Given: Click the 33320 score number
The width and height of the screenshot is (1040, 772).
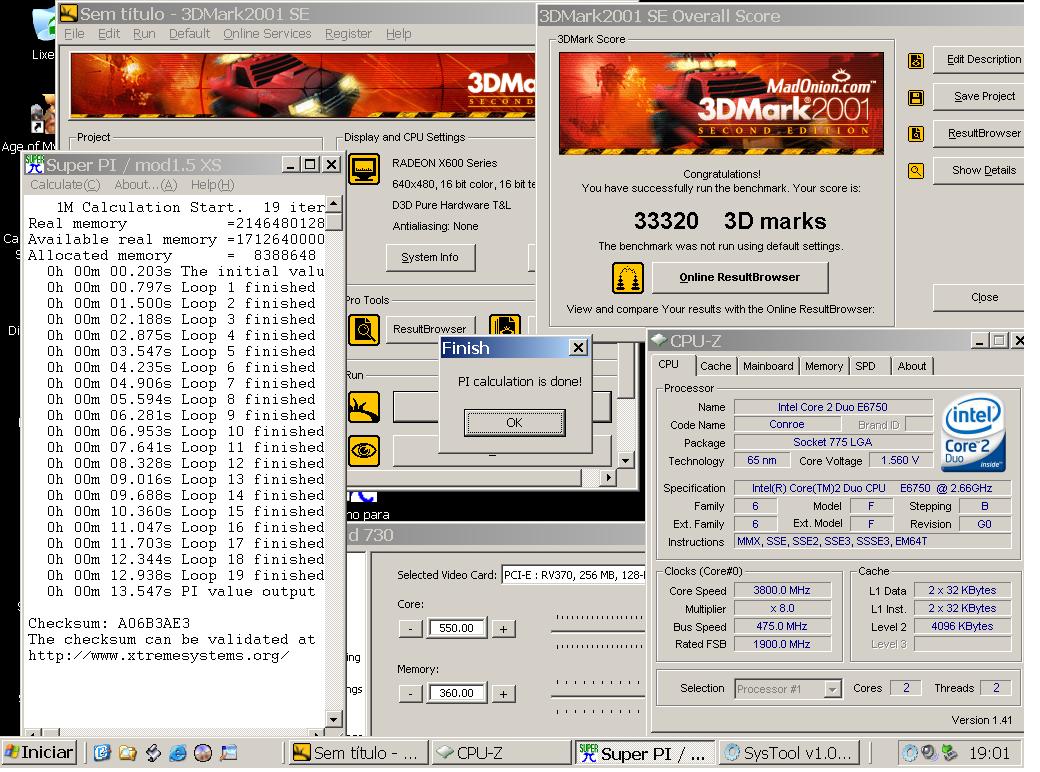Looking at the screenshot, I should [666, 221].
